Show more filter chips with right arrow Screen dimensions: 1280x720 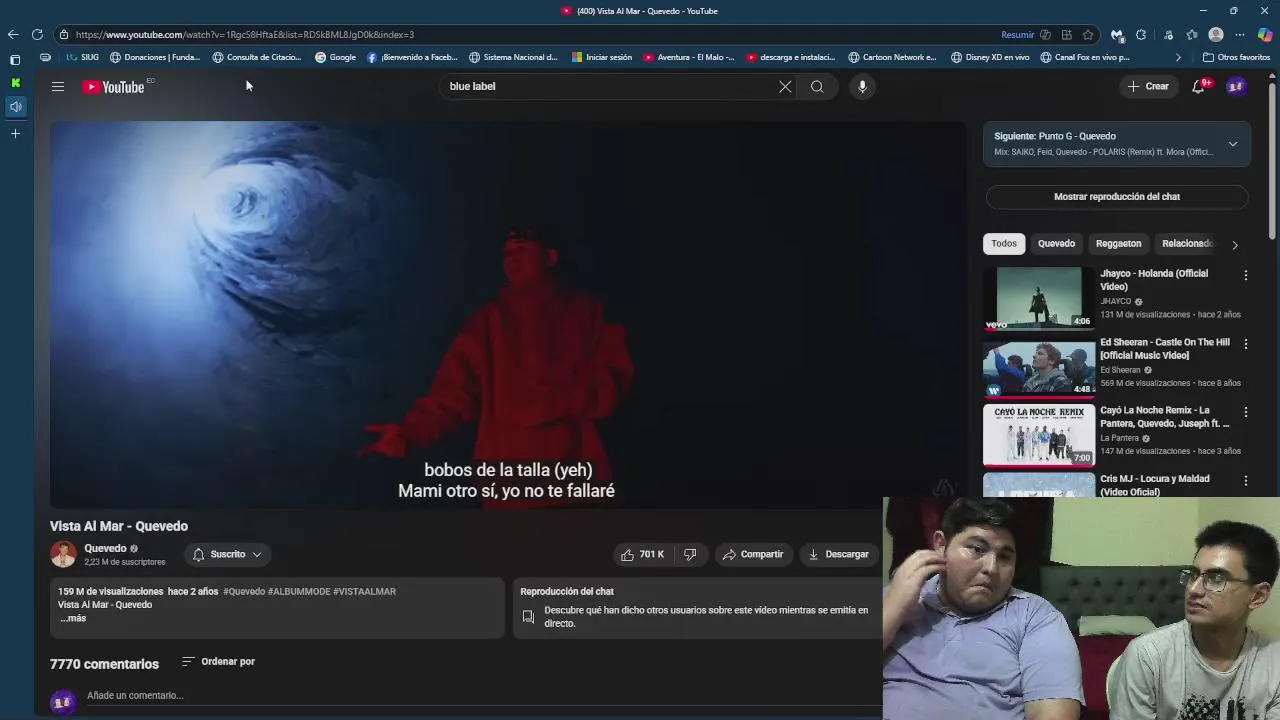click(1235, 245)
